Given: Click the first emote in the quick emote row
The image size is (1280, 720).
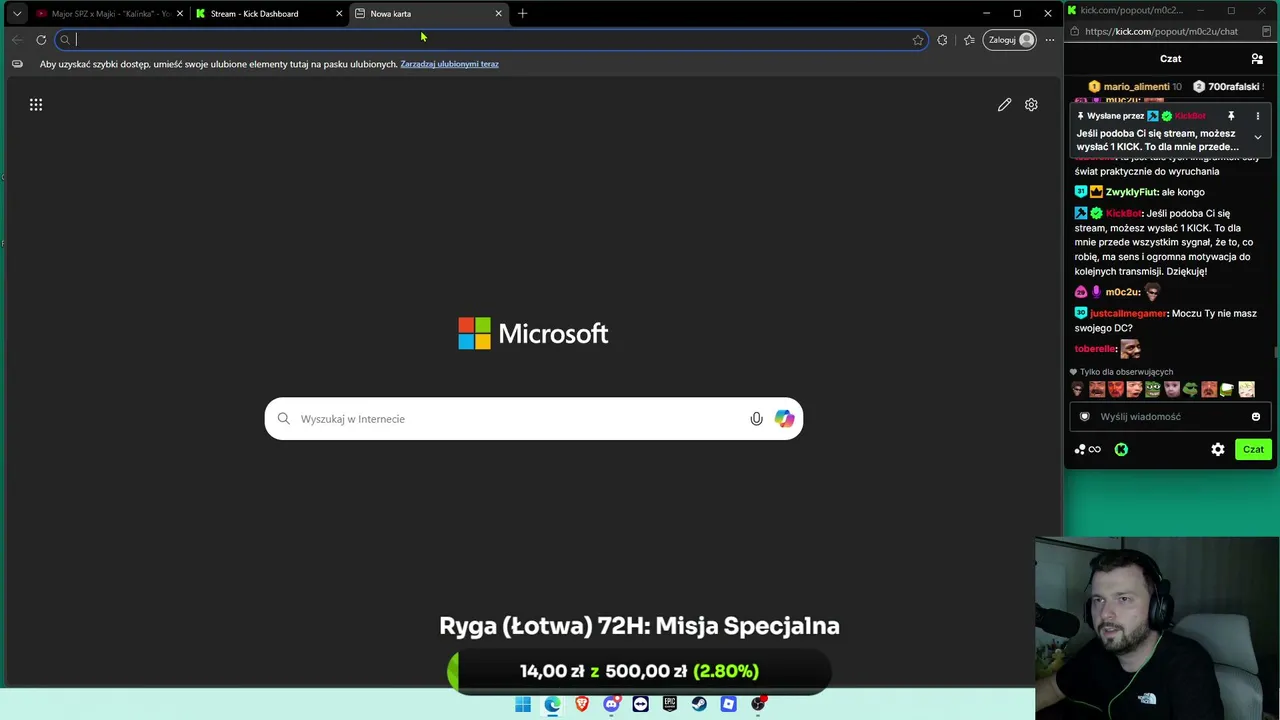Looking at the screenshot, I should pos(1078,390).
